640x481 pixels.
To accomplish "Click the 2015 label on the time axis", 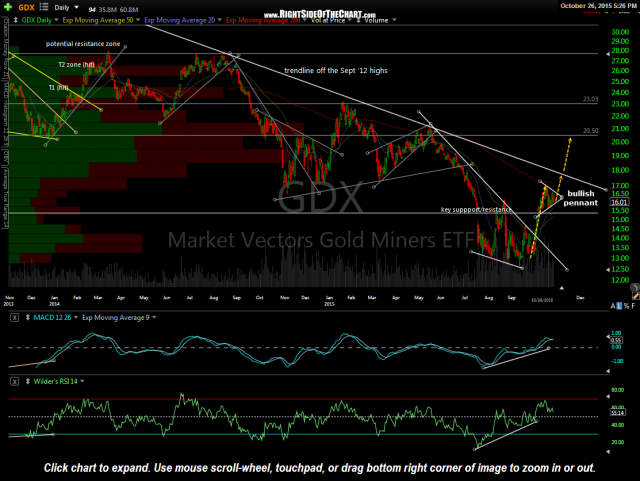I will tap(329, 304).
